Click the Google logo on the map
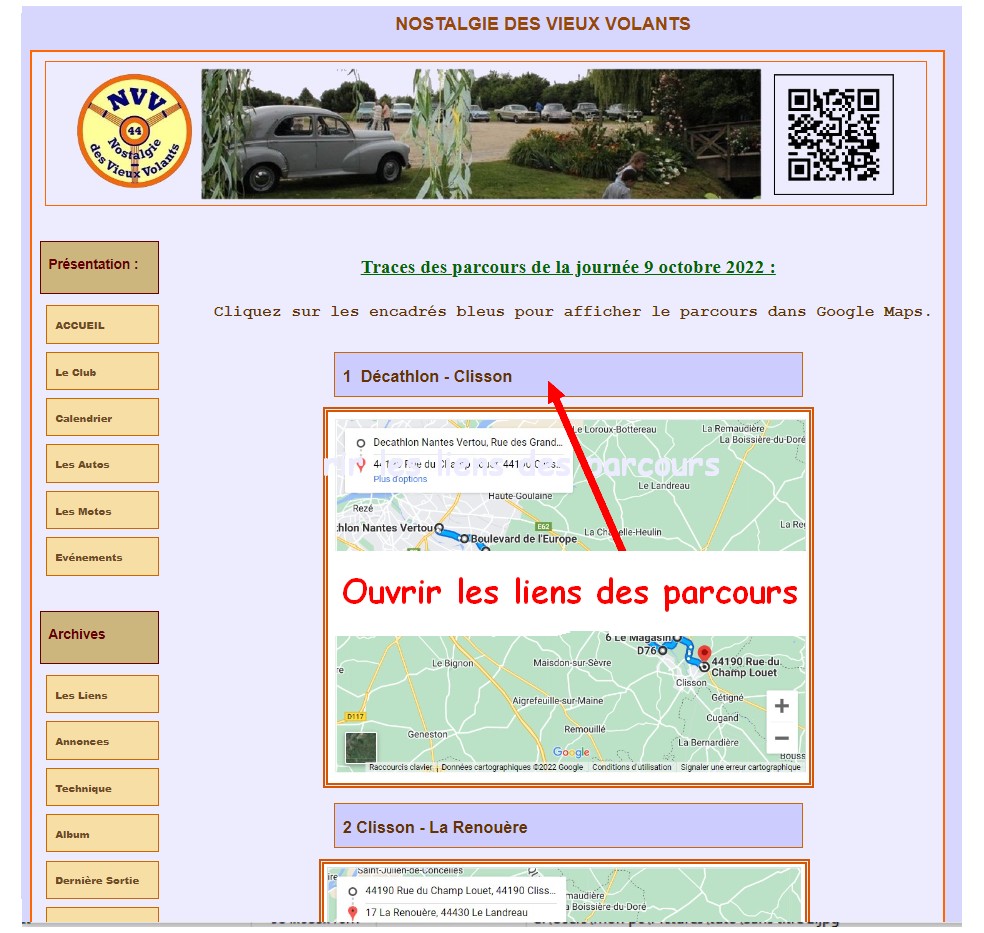Viewport: 984px width, 933px height. (571, 752)
